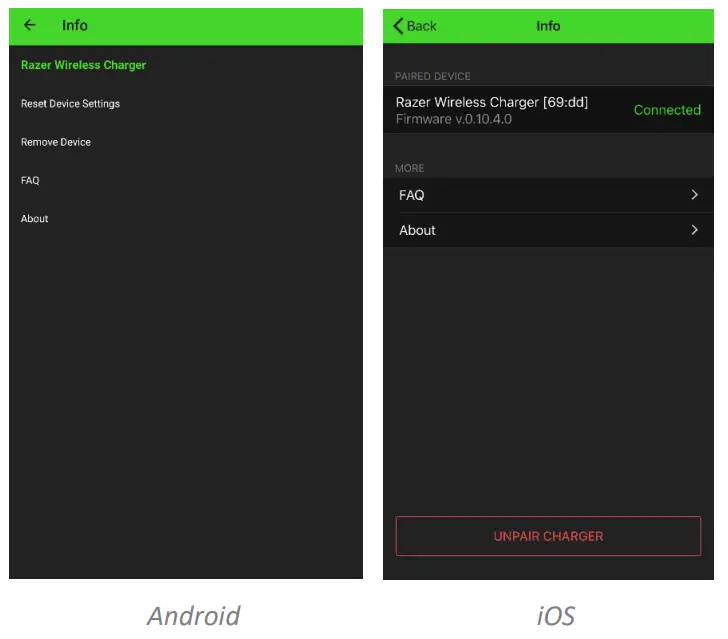Tap the MORE section label

tap(410, 168)
